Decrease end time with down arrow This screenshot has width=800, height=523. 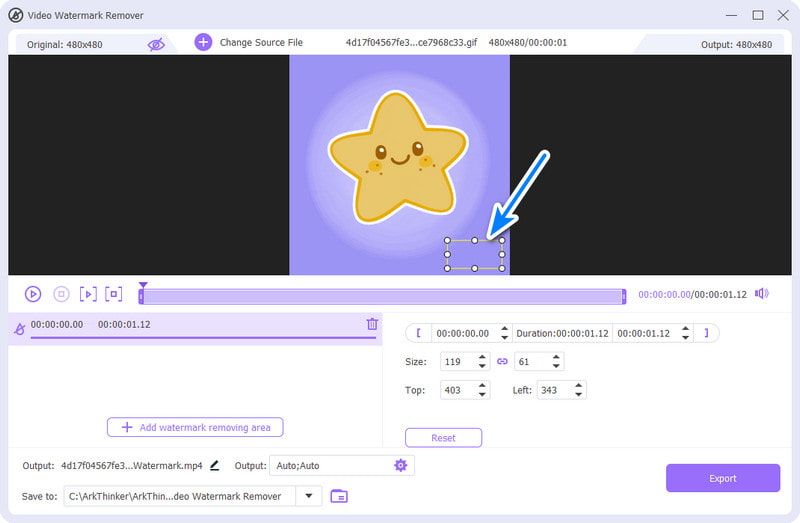686,338
